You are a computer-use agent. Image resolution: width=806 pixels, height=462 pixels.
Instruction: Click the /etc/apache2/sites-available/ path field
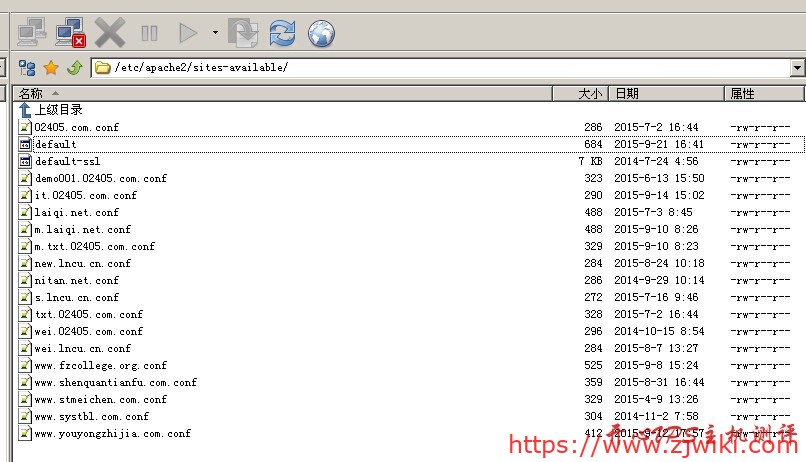click(x=440, y=68)
